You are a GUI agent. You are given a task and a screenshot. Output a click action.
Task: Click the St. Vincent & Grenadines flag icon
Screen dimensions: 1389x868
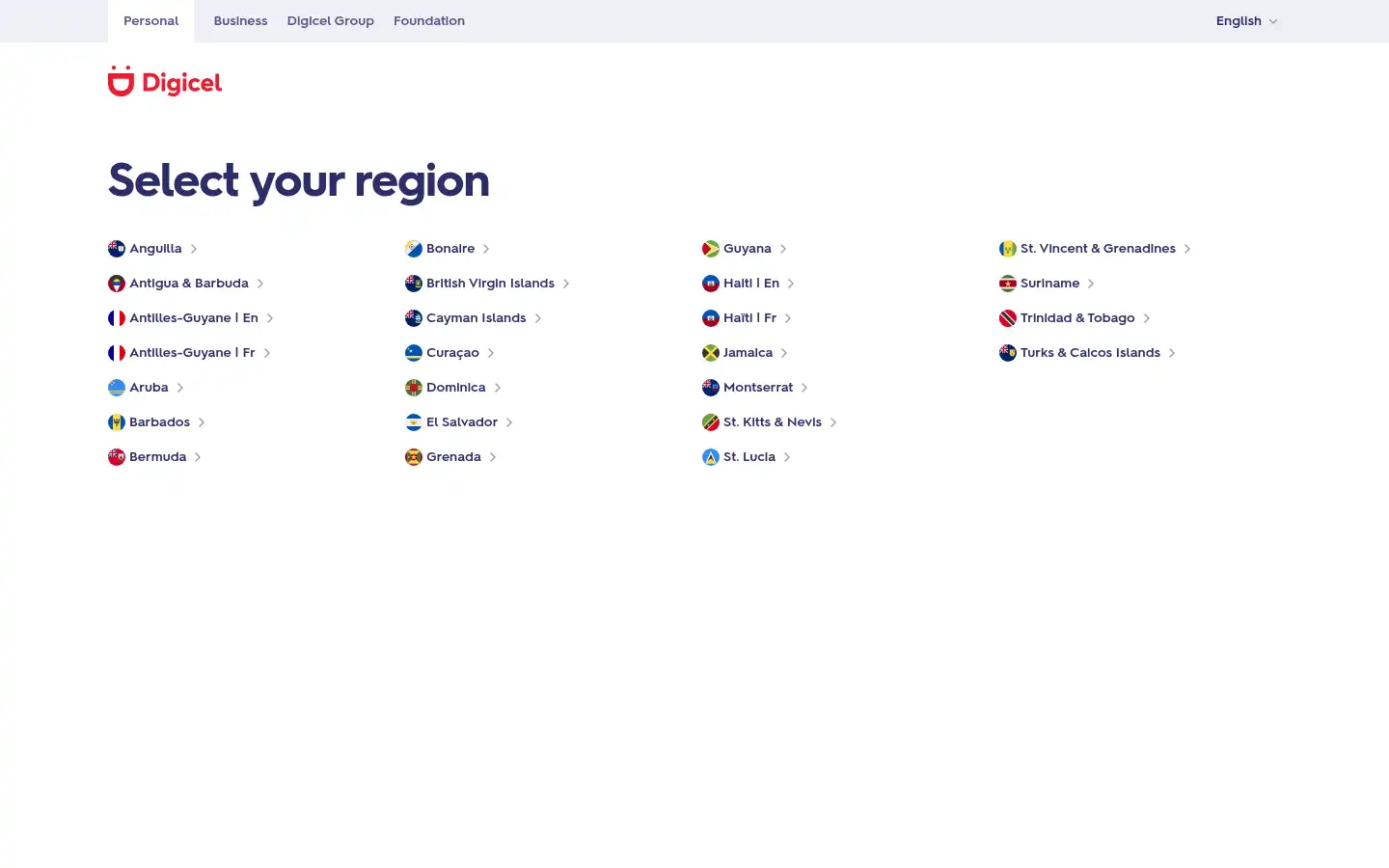1008,249
